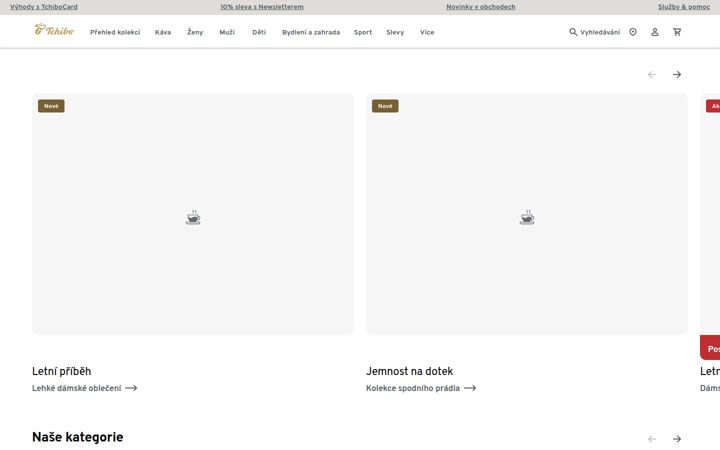The height and width of the screenshot is (450, 720).
Task: Open the Slevy menu
Action: pyautogui.click(x=395, y=32)
